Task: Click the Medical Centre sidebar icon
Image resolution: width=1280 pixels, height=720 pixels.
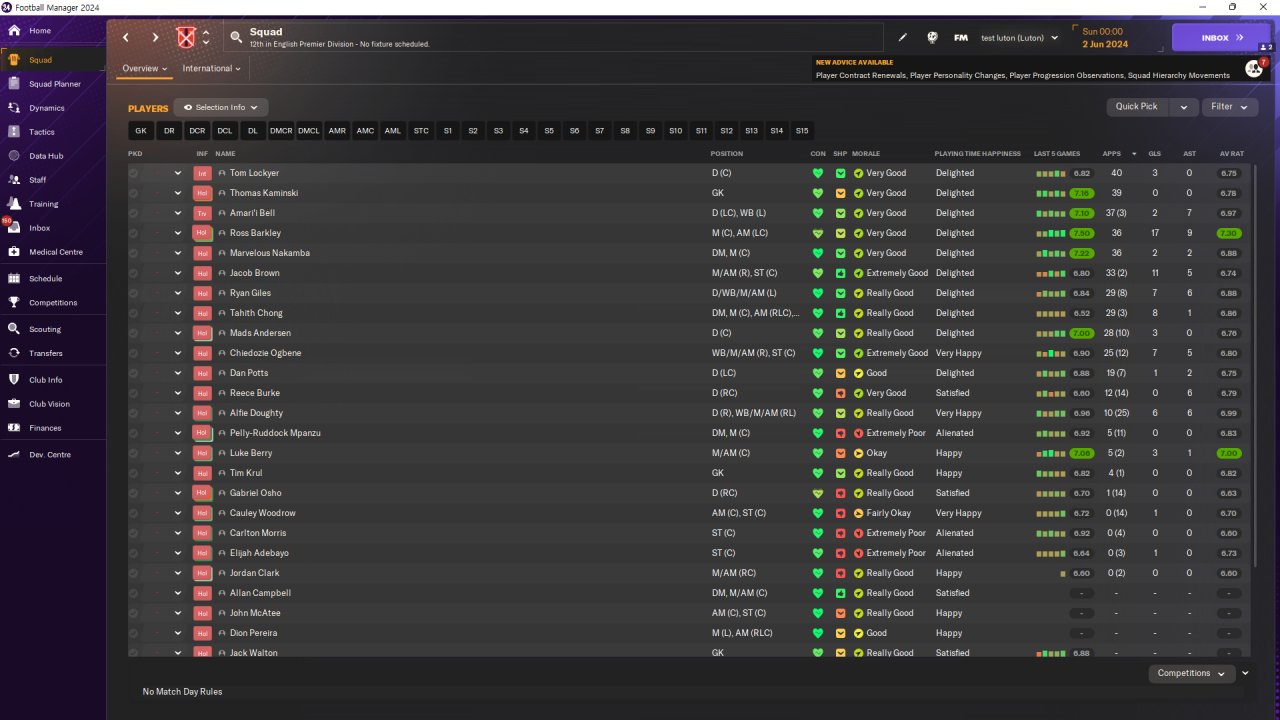Action: click(x=14, y=252)
